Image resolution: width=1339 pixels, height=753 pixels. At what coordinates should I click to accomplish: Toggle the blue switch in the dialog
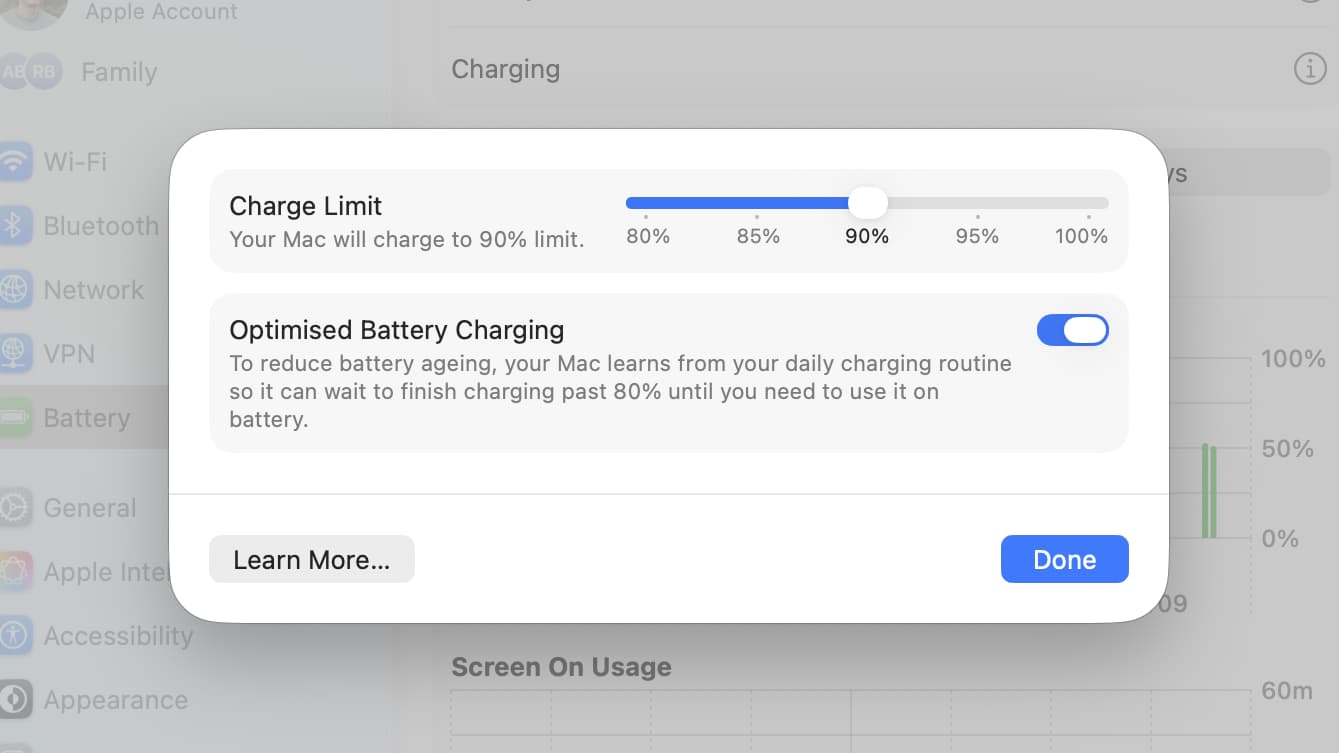(x=1073, y=330)
